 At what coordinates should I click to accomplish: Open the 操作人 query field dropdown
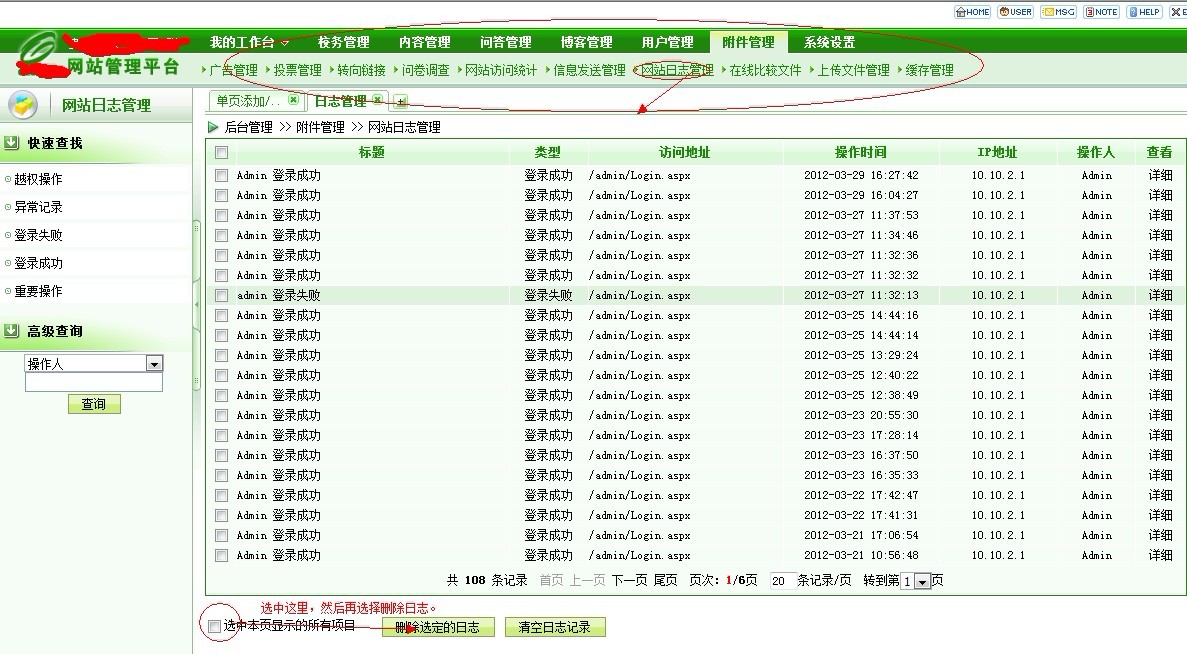click(x=154, y=364)
